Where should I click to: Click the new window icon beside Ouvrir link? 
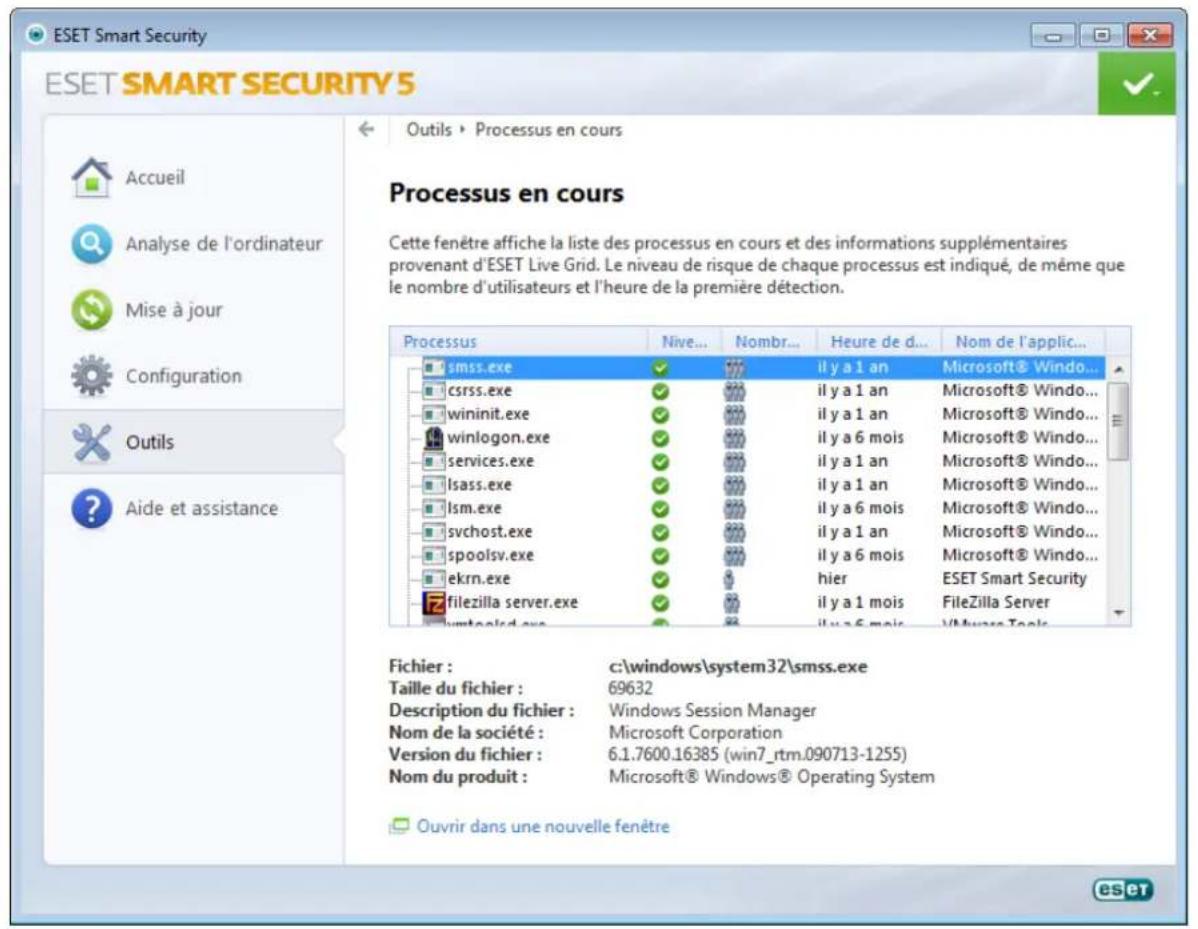[x=399, y=826]
